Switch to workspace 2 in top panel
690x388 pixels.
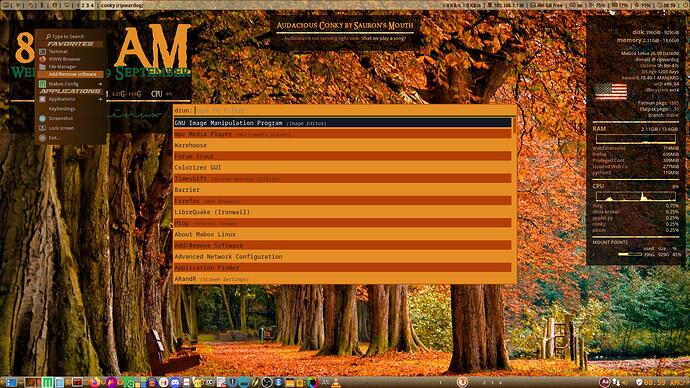point(83,5)
